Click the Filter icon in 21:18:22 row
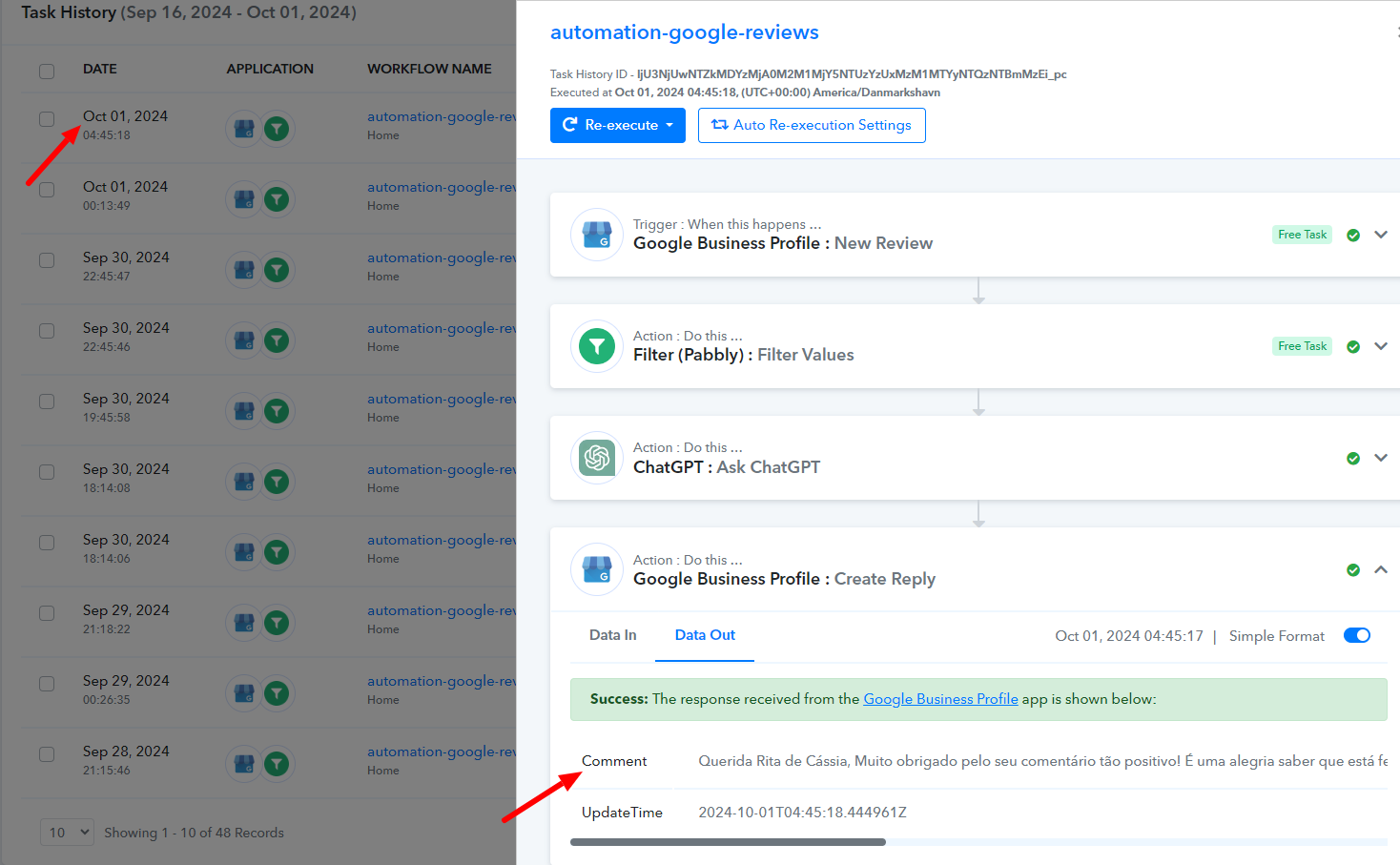Screen dimensions: 1400x865 [277, 622]
